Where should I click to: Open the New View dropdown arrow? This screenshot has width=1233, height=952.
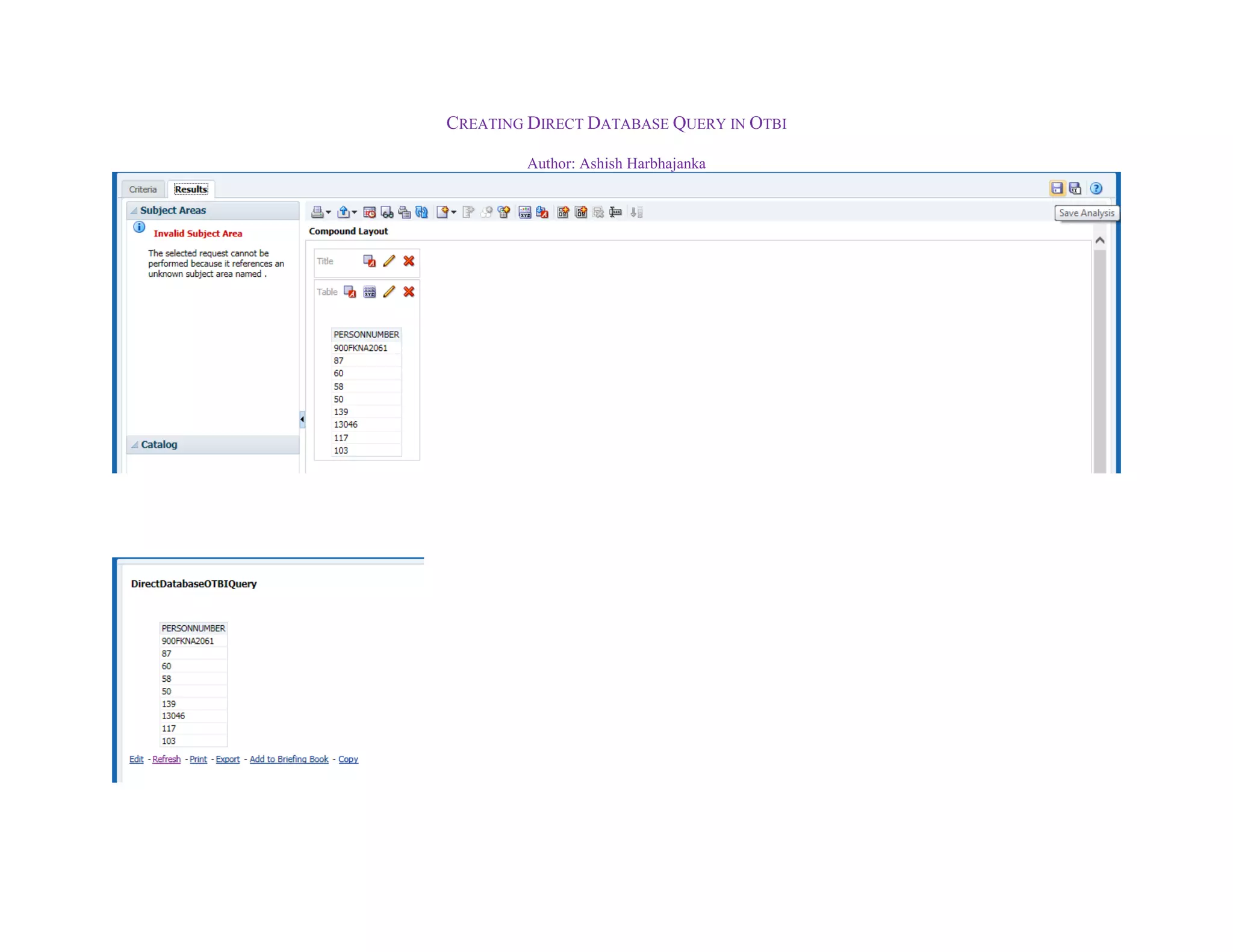454,212
